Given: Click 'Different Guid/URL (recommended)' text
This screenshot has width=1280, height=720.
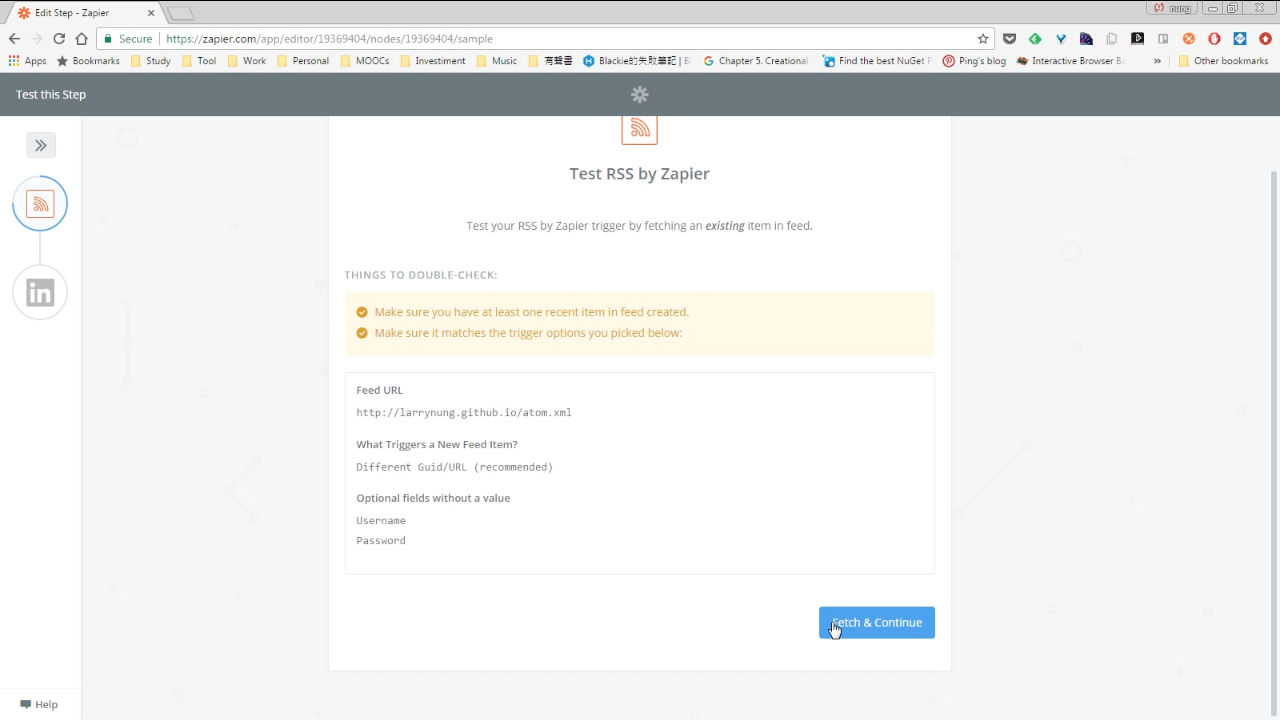Looking at the screenshot, I should (x=455, y=467).
